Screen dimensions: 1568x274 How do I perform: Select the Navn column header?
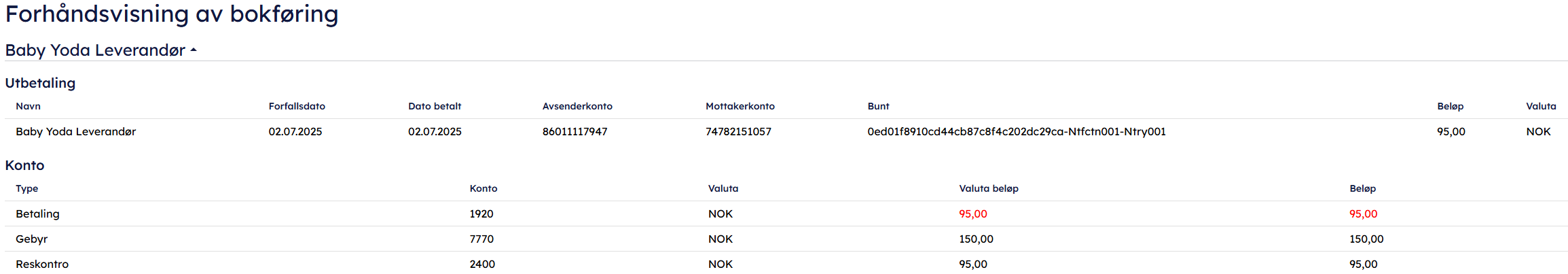[x=28, y=106]
